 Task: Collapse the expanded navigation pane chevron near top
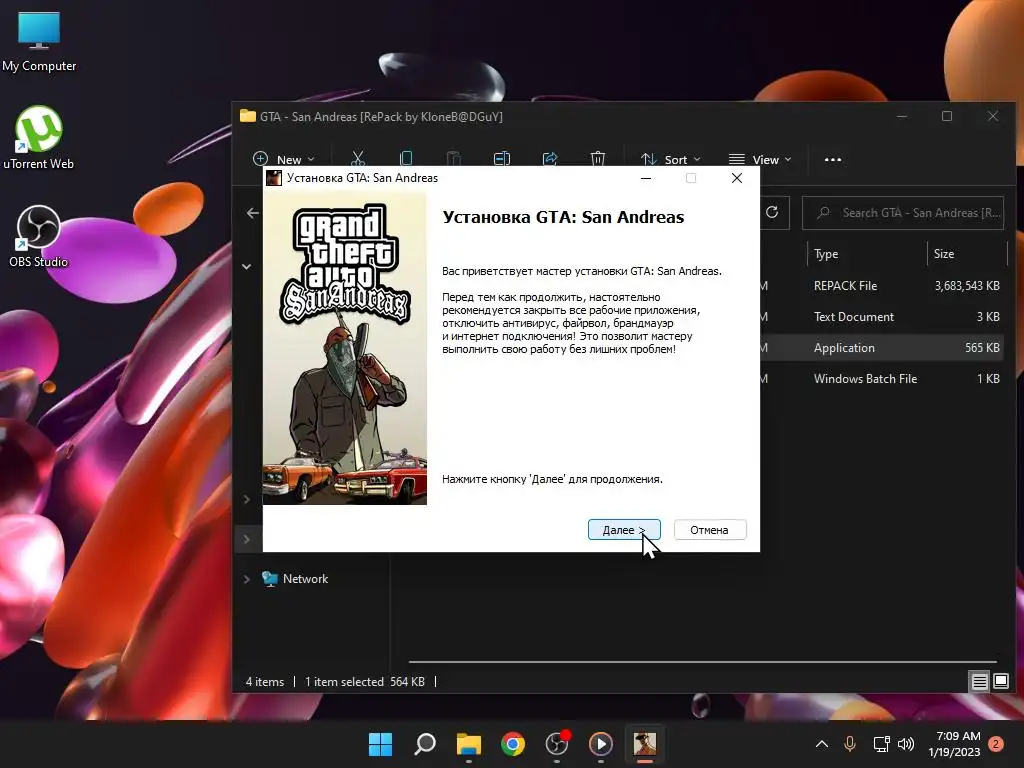pos(247,266)
